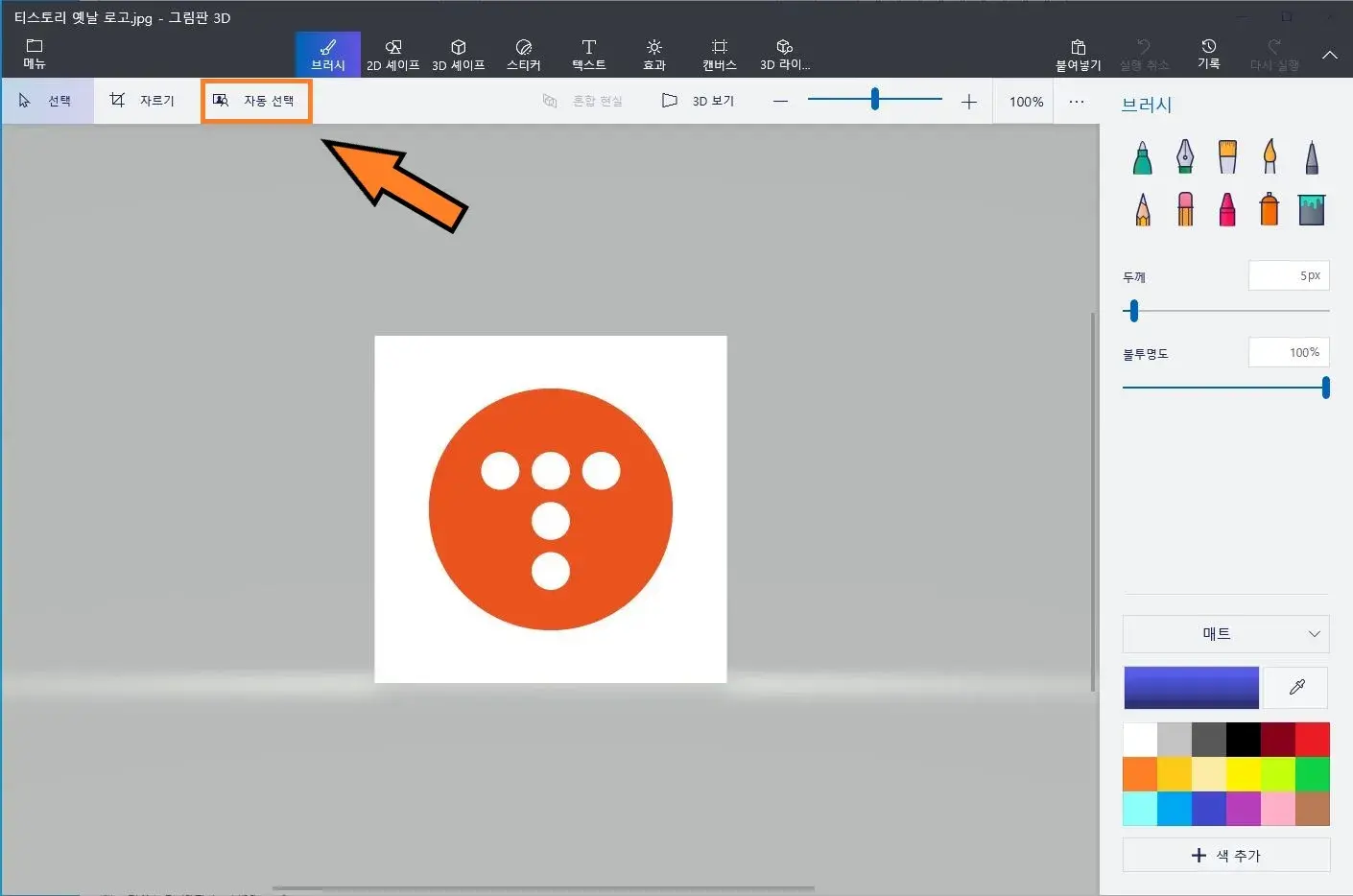Zoom in with the plus icon

click(969, 102)
